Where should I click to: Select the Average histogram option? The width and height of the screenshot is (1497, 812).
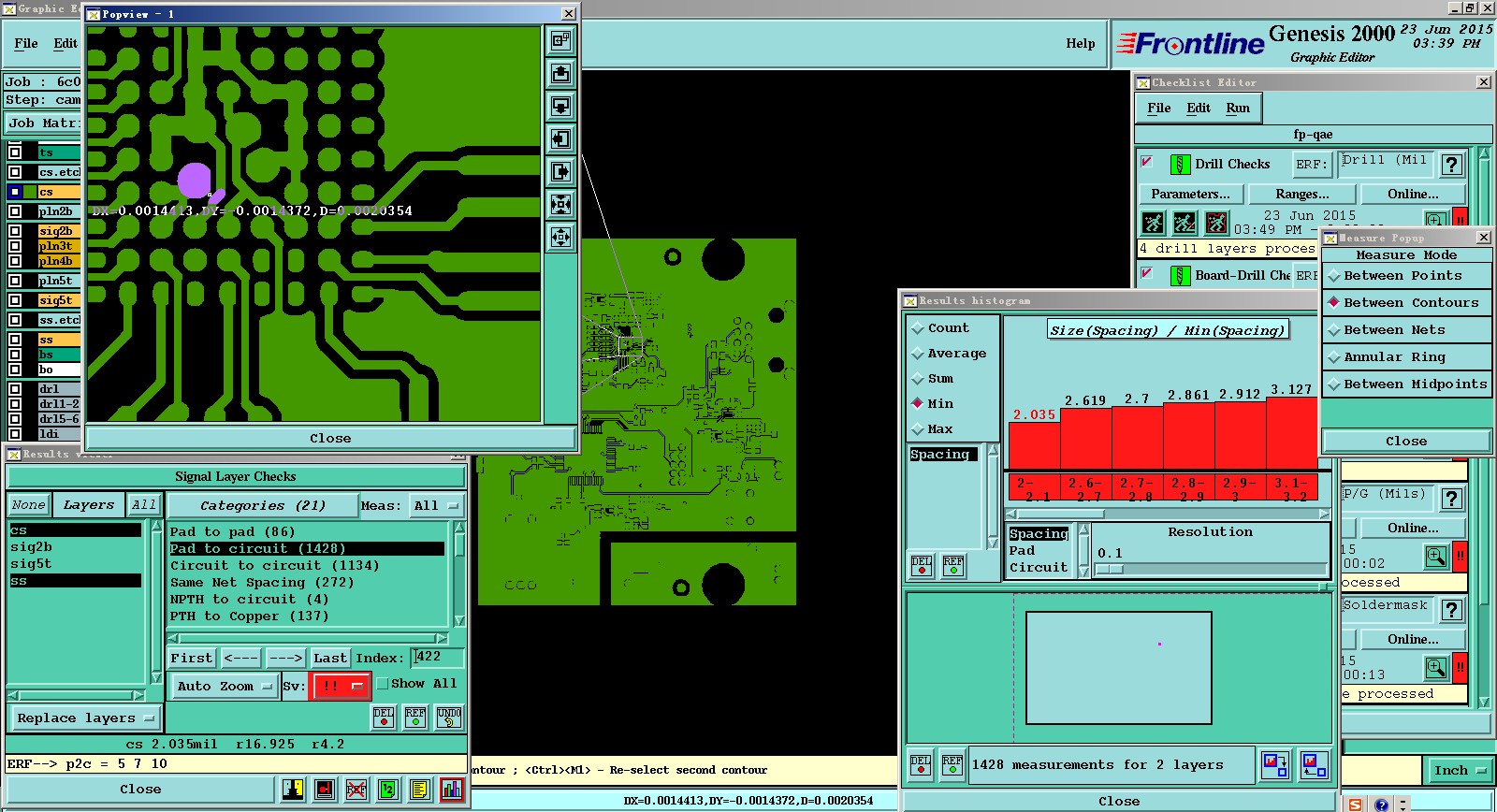coord(950,354)
